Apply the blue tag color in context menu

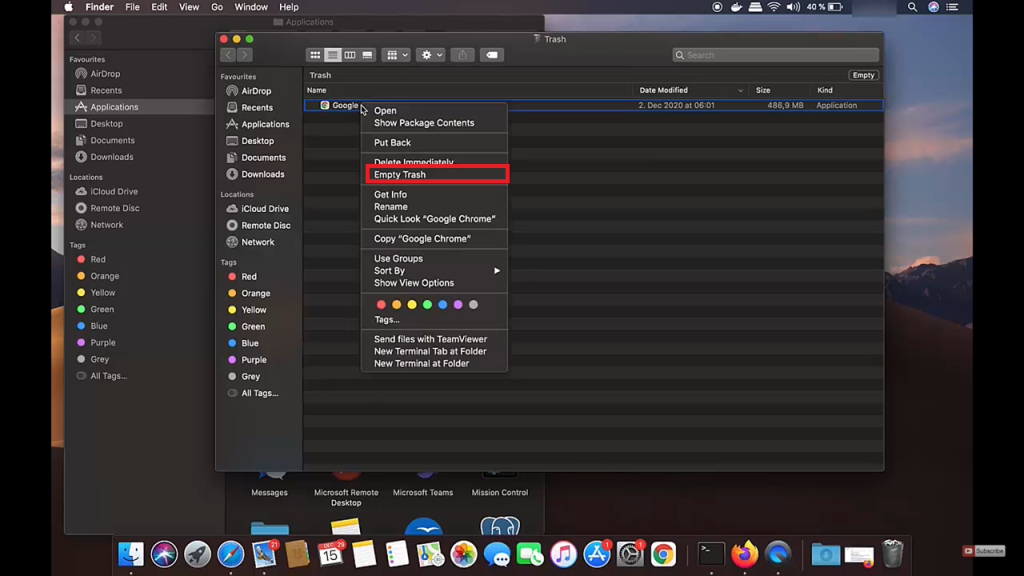pos(443,304)
